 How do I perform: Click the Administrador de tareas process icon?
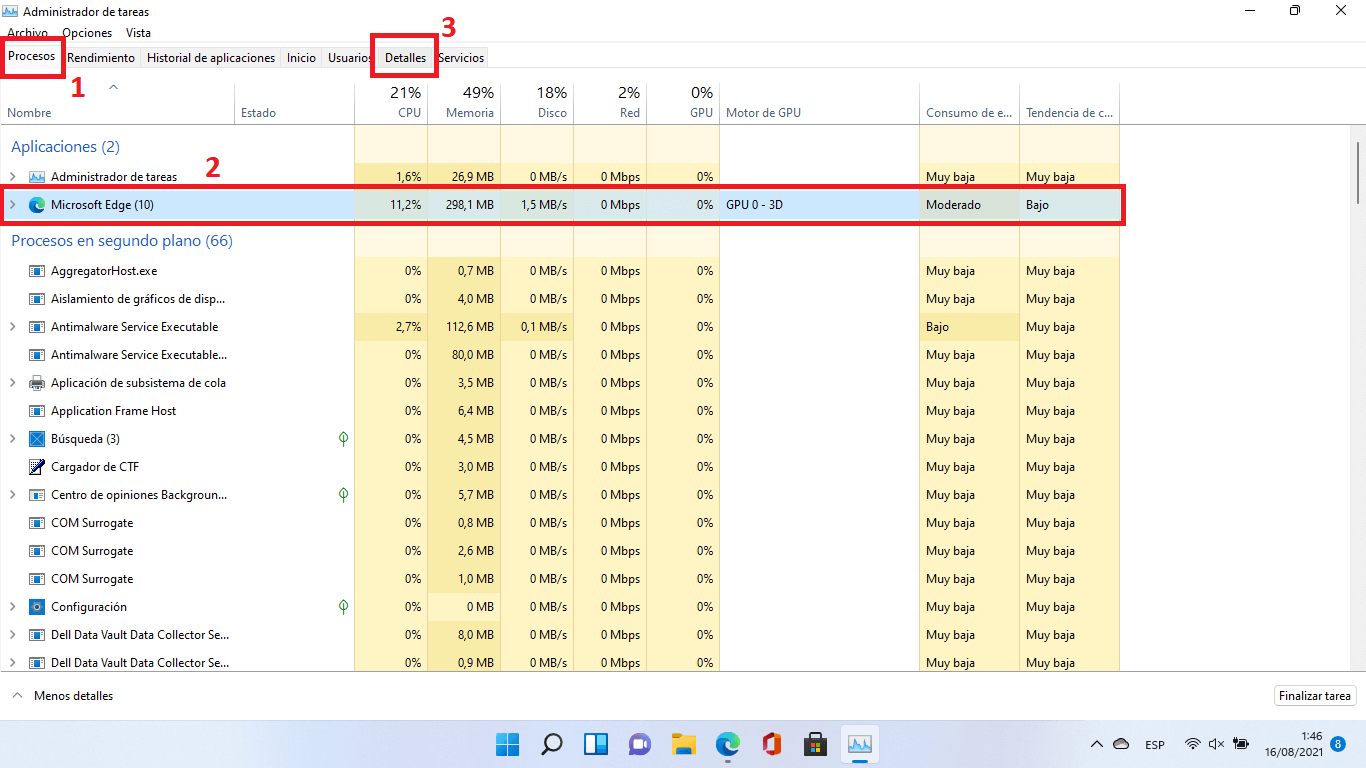[35, 176]
